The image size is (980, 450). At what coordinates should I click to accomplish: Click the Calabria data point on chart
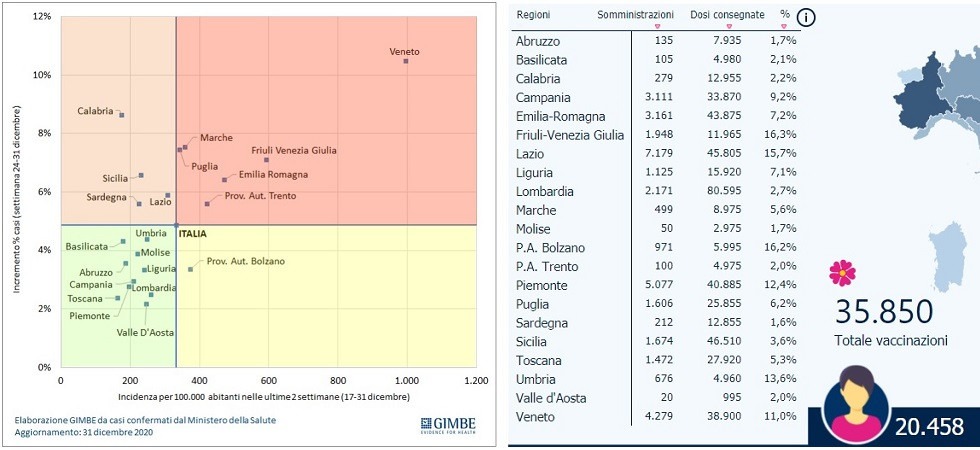pyautogui.click(x=122, y=115)
